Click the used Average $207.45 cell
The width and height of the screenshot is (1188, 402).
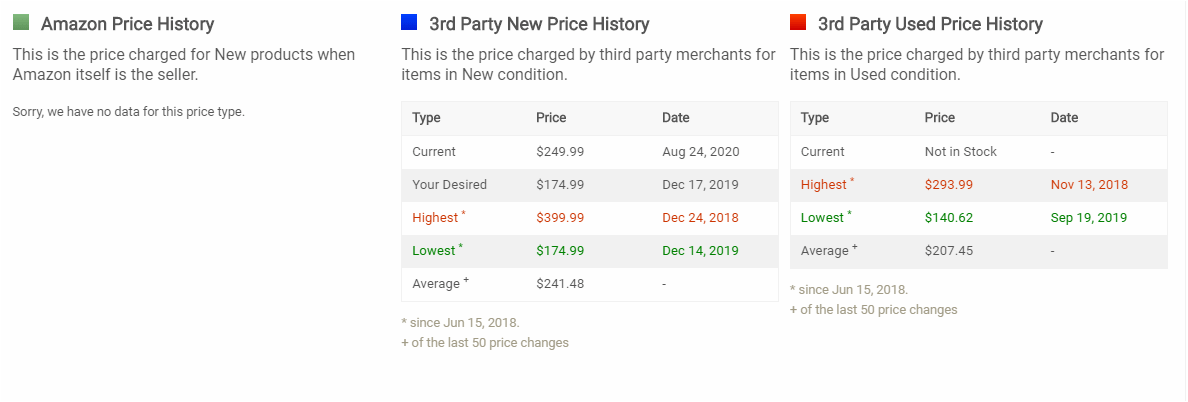949,251
